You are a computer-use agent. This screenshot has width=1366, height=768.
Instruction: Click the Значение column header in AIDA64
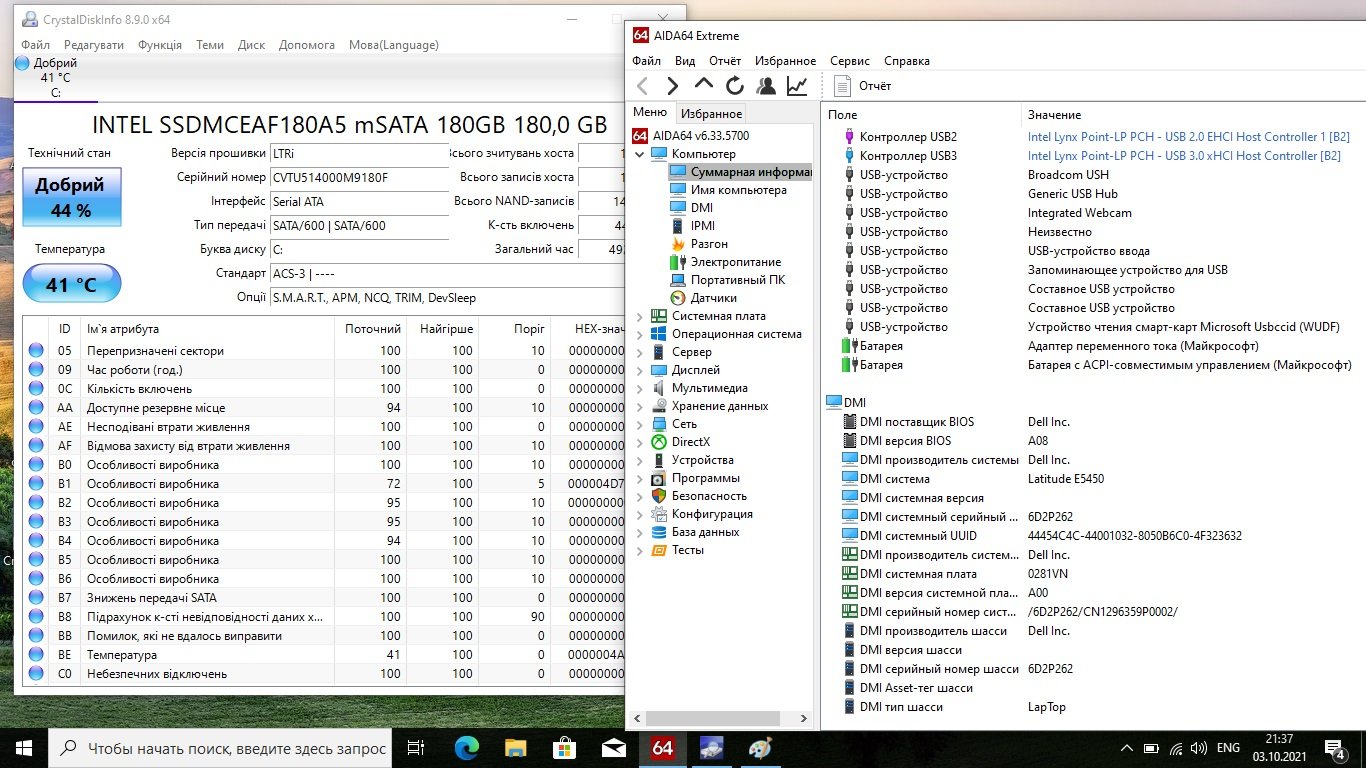(x=1054, y=115)
